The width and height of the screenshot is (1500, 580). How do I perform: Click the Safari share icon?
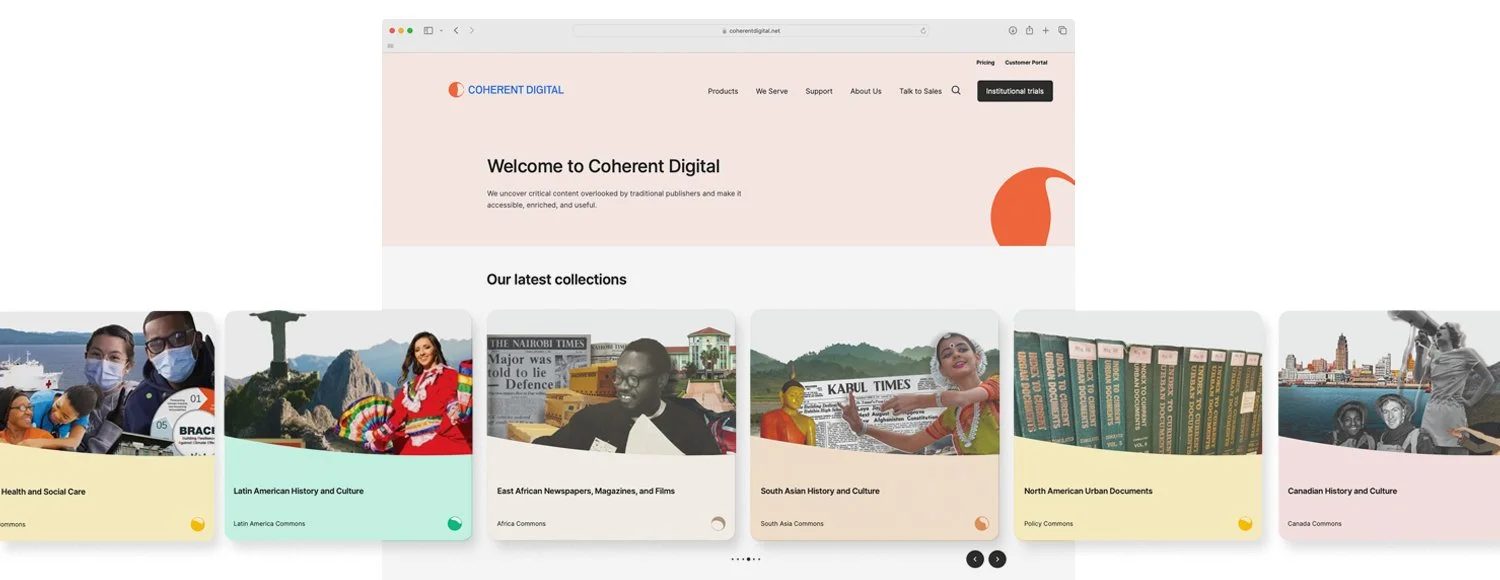point(1029,30)
